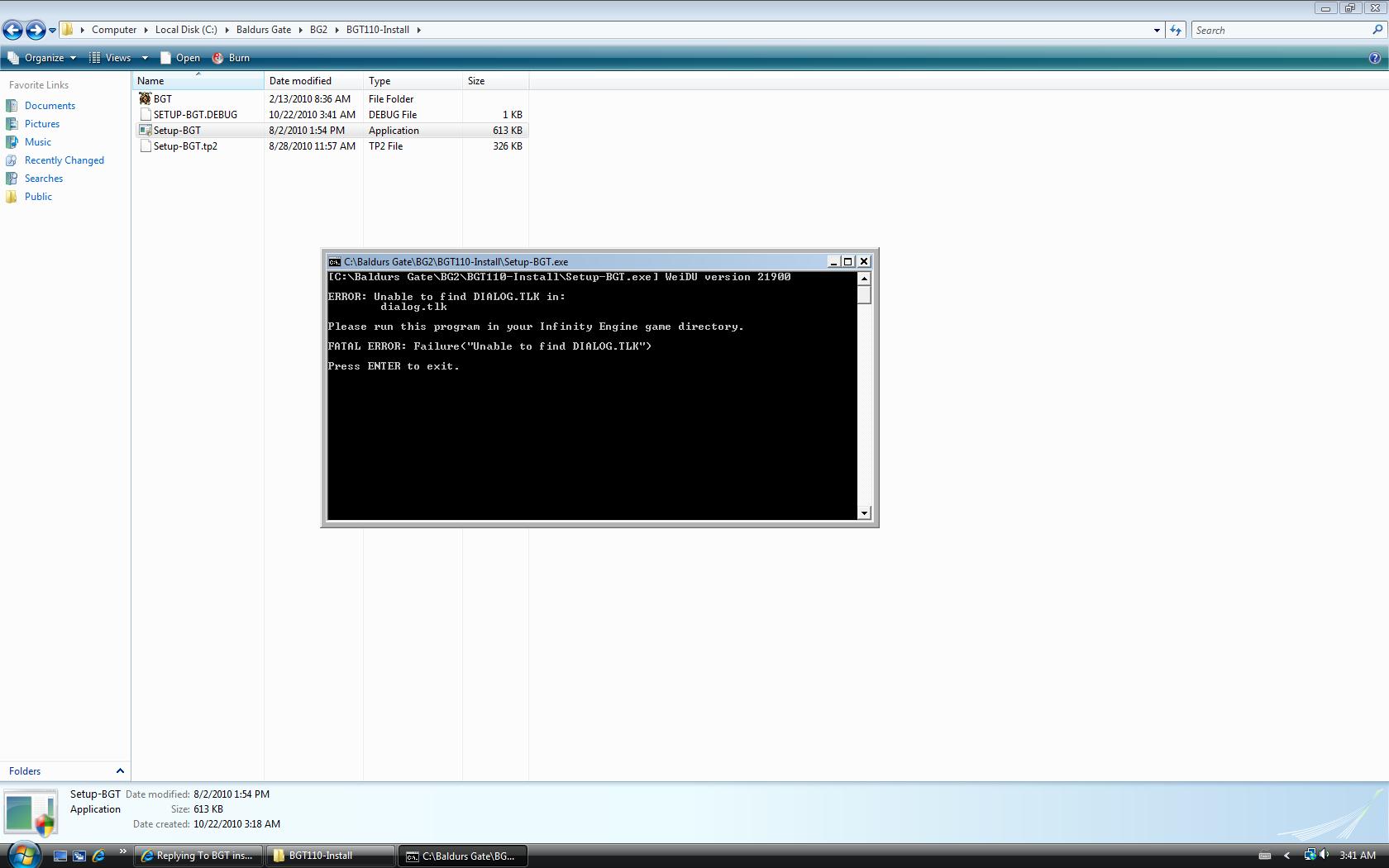Expand the Folders pane

(x=65, y=771)
